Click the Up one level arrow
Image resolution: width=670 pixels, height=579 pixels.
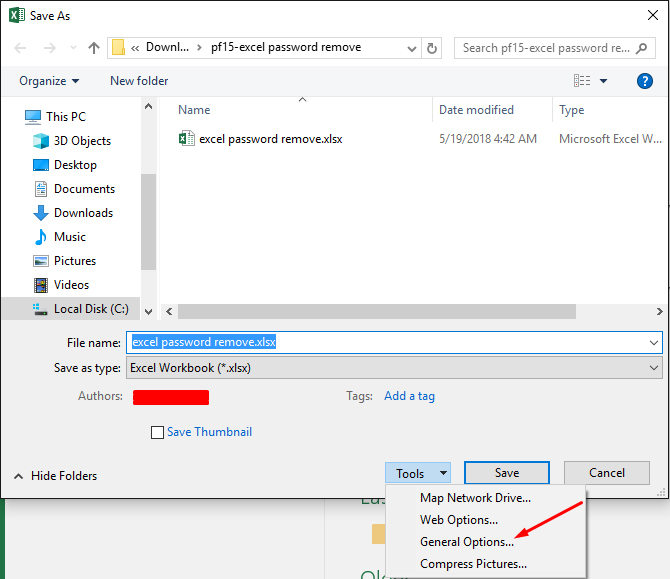(x=94, y=48)
